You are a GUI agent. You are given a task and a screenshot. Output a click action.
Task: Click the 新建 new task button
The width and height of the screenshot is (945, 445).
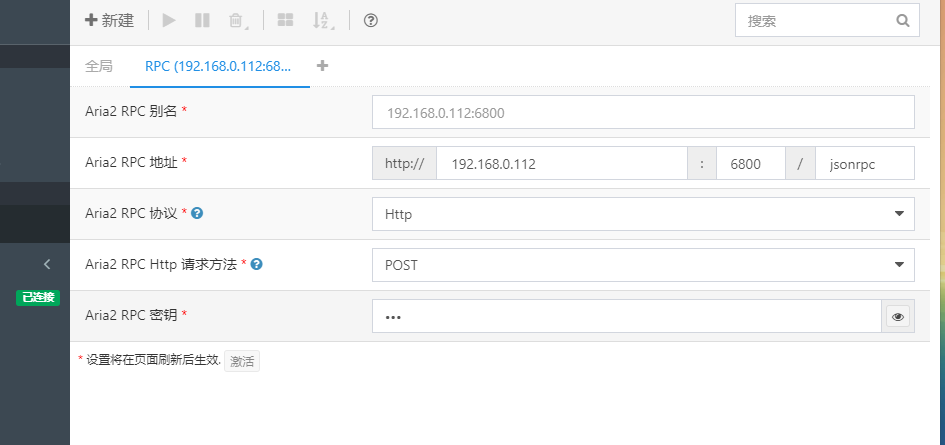pyautogui.click(x=109, y=21)
